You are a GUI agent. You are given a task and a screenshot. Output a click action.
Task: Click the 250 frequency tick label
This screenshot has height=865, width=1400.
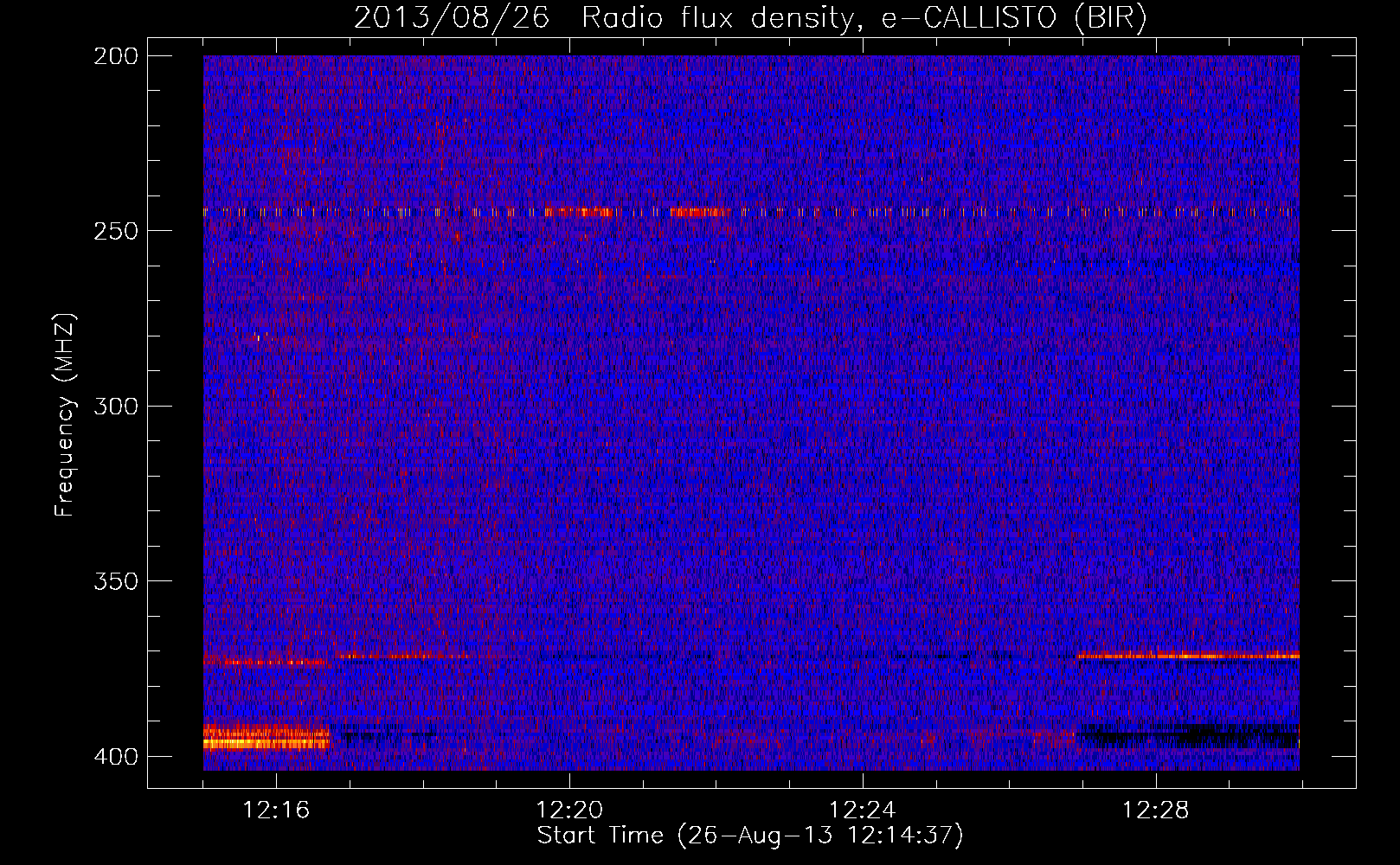115,231
